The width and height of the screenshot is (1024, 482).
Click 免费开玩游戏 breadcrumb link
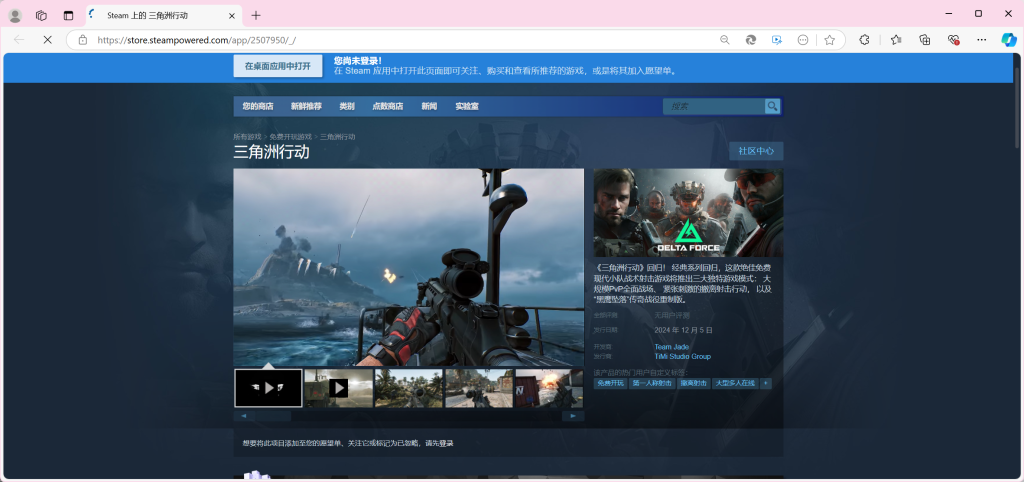coord(291,137)
